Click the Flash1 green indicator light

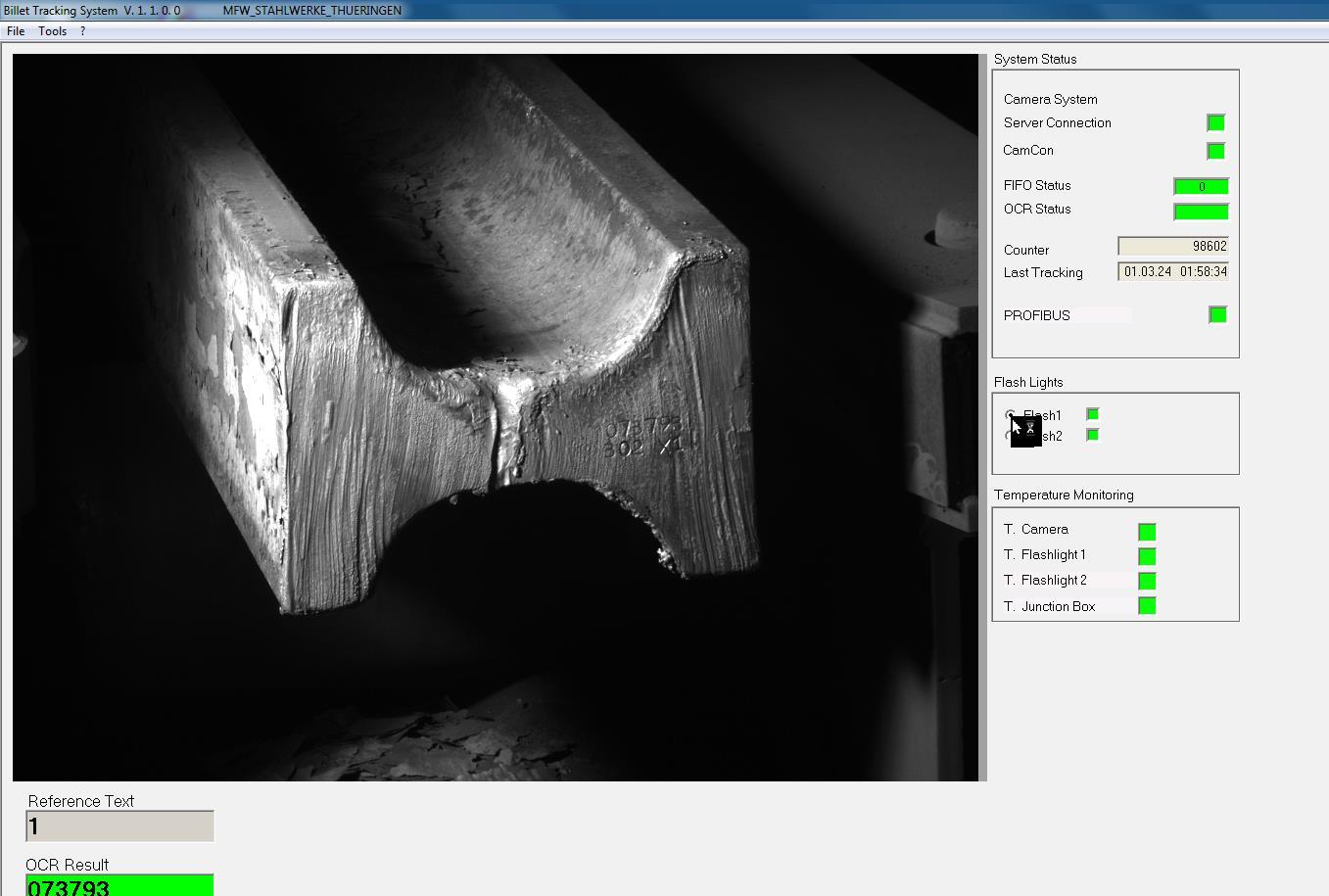[x=1092, y=414]
